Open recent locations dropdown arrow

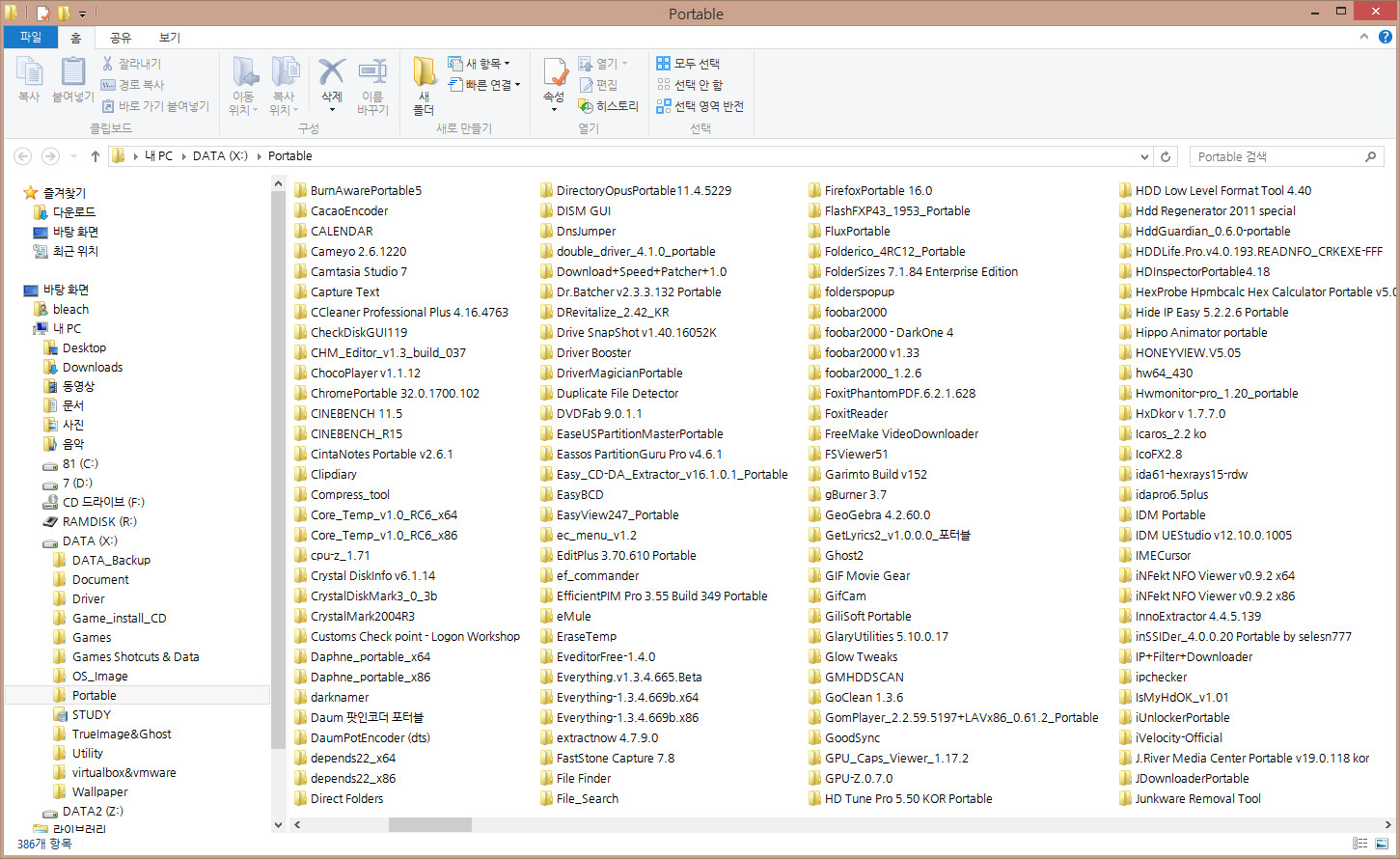coord(72,156)
